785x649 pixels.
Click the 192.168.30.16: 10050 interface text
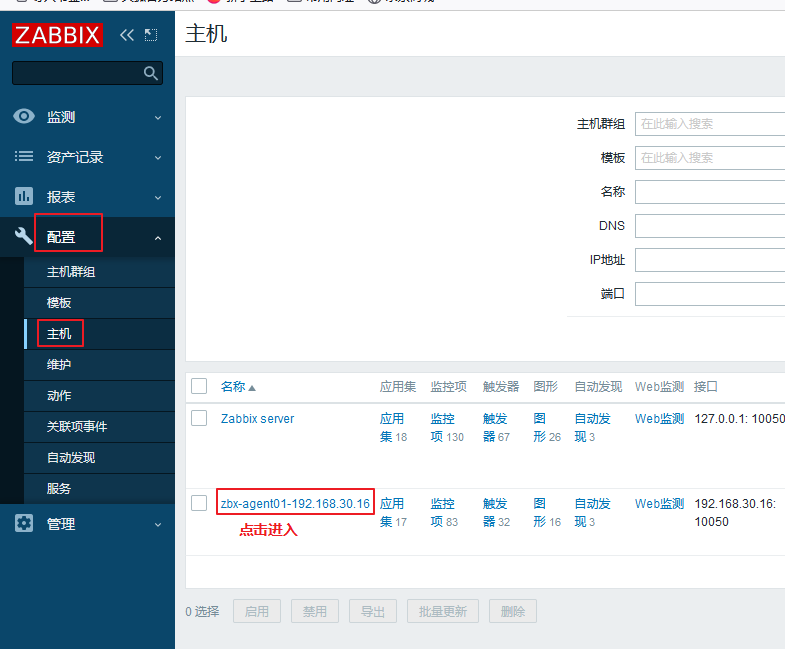coord(735,513)
